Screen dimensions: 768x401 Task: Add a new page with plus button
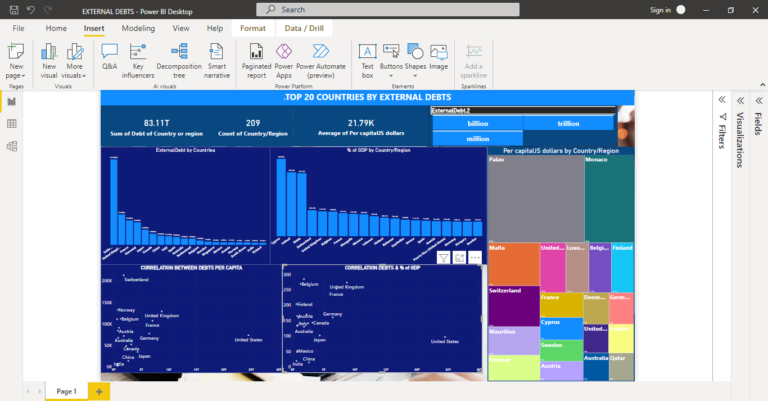coord(99,391)
